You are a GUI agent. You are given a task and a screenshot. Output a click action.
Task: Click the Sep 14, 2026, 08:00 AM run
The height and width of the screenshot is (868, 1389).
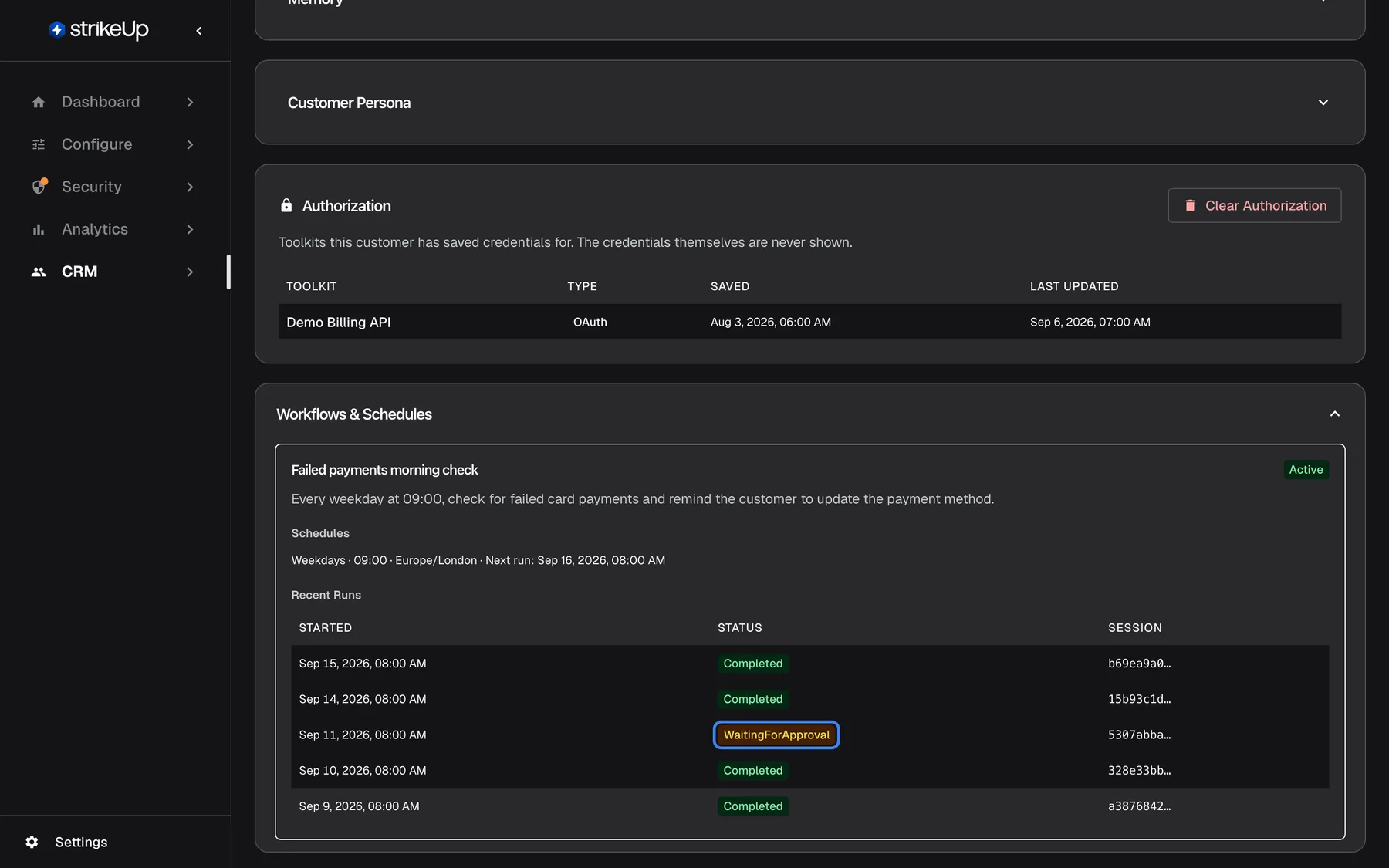[362, 699]
